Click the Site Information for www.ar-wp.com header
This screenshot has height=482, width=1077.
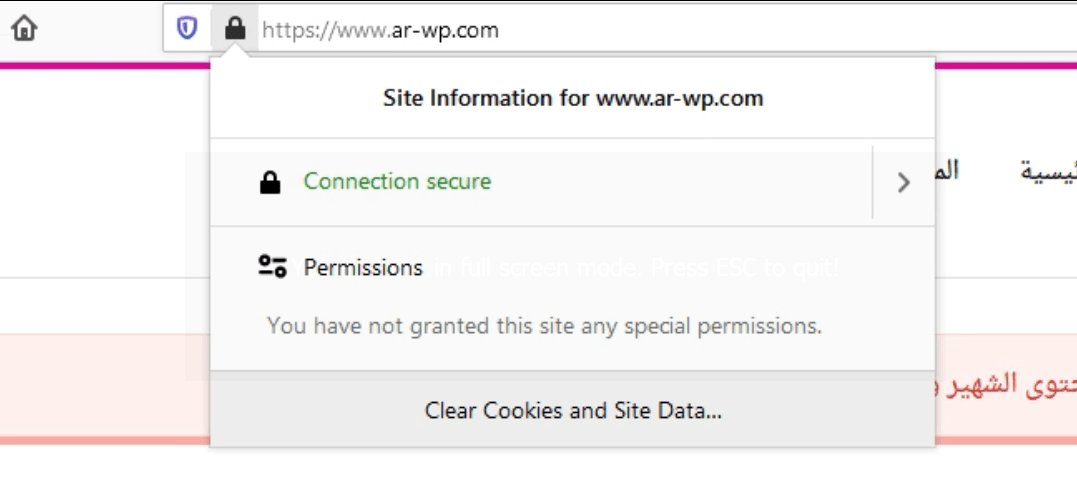(572, 98)
